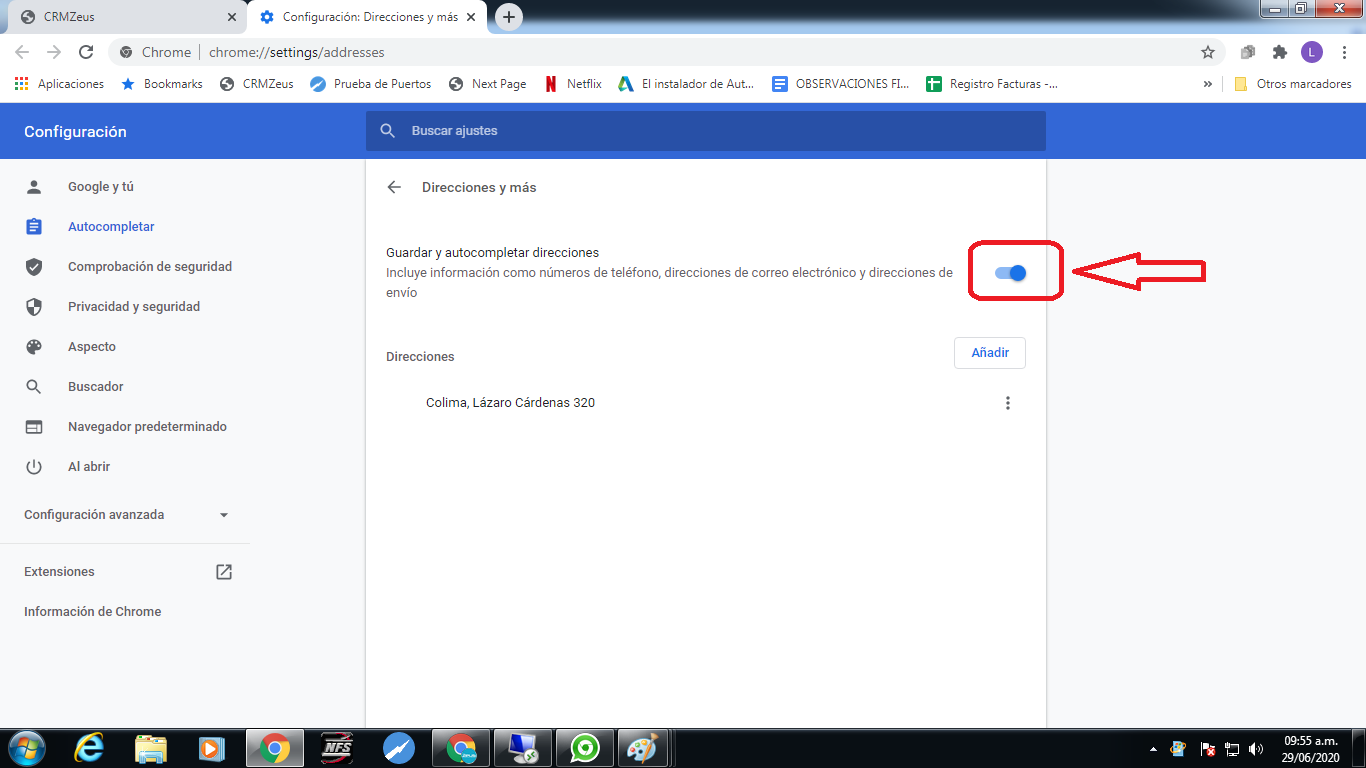Open the Chrome three-dot menu
The width and height of the screenshot is (1366, 768).
click(x=1344, y=52)
